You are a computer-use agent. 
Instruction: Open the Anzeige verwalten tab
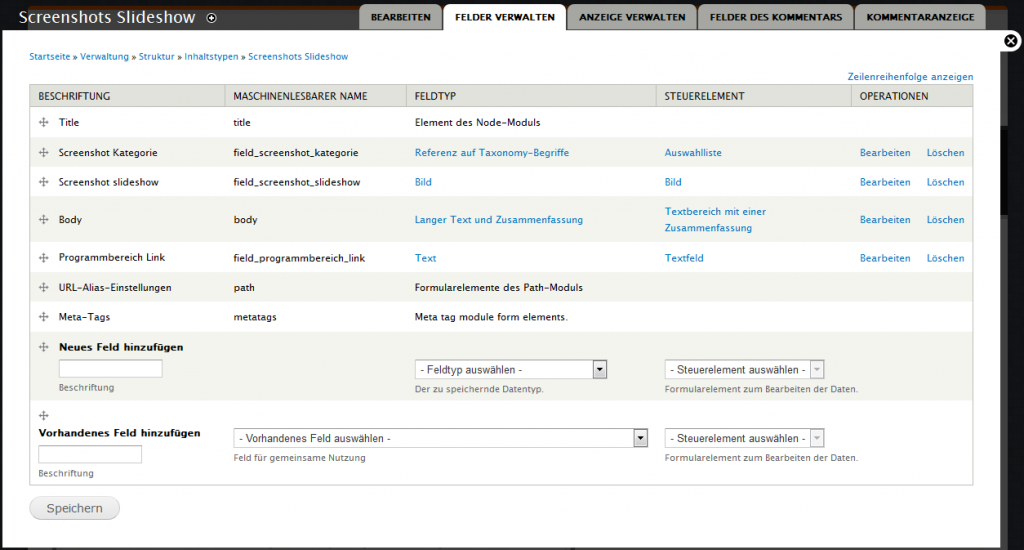point(632,18)
